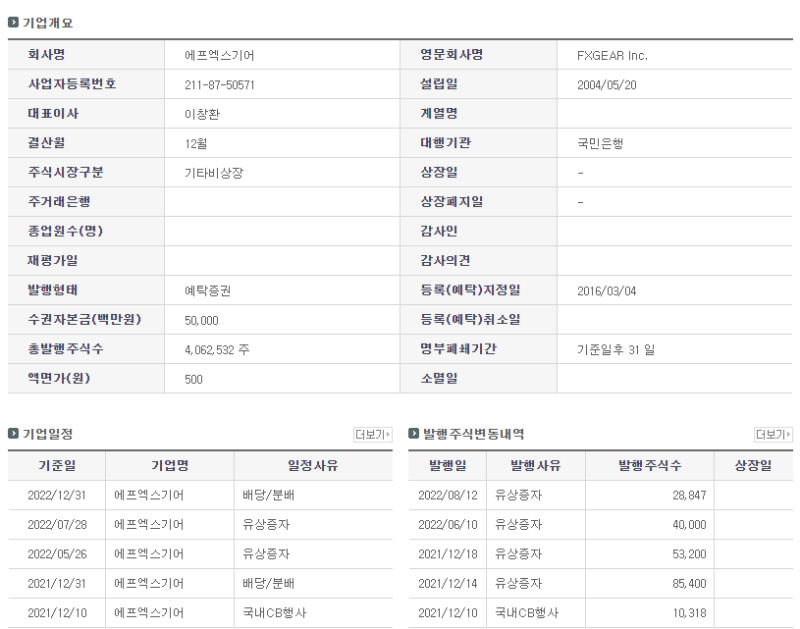Image resolution: width=800 pixels, height=629 pixels.
Task: Select issued shares 40,000
Action: pos(689,525)
